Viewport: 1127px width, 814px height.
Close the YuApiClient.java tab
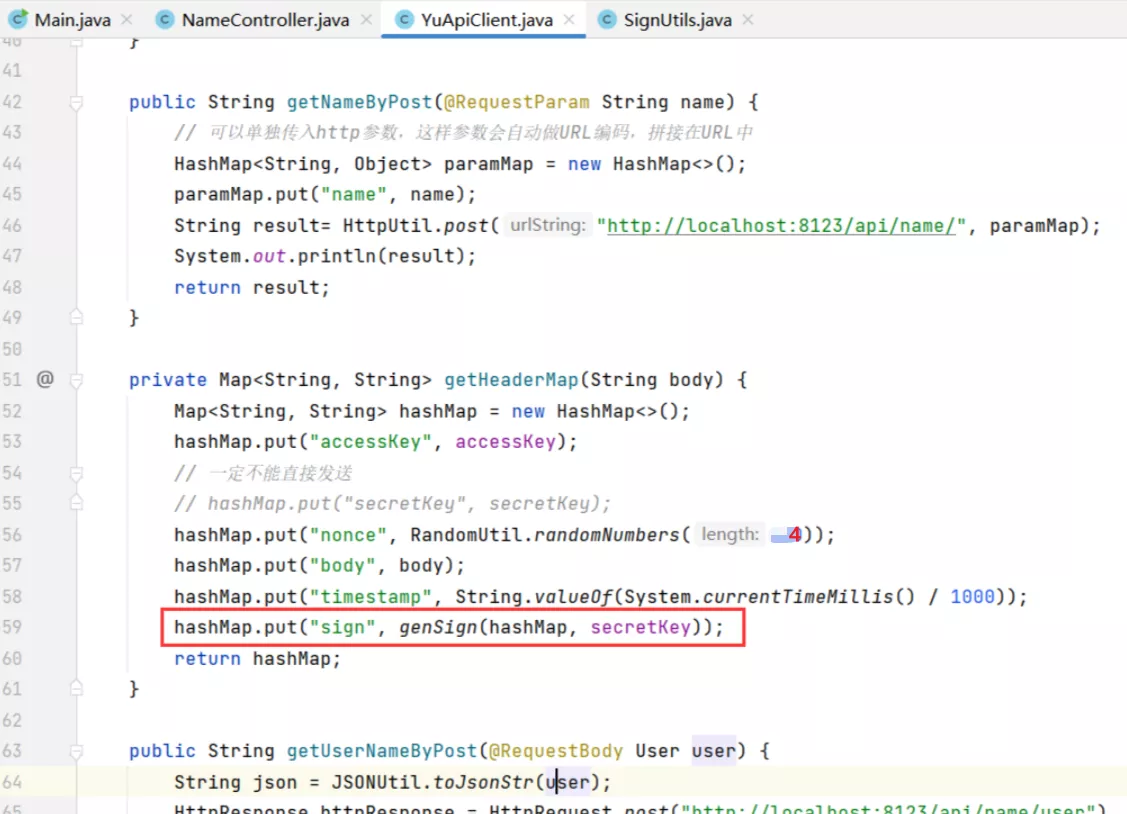tap(569, 19)
